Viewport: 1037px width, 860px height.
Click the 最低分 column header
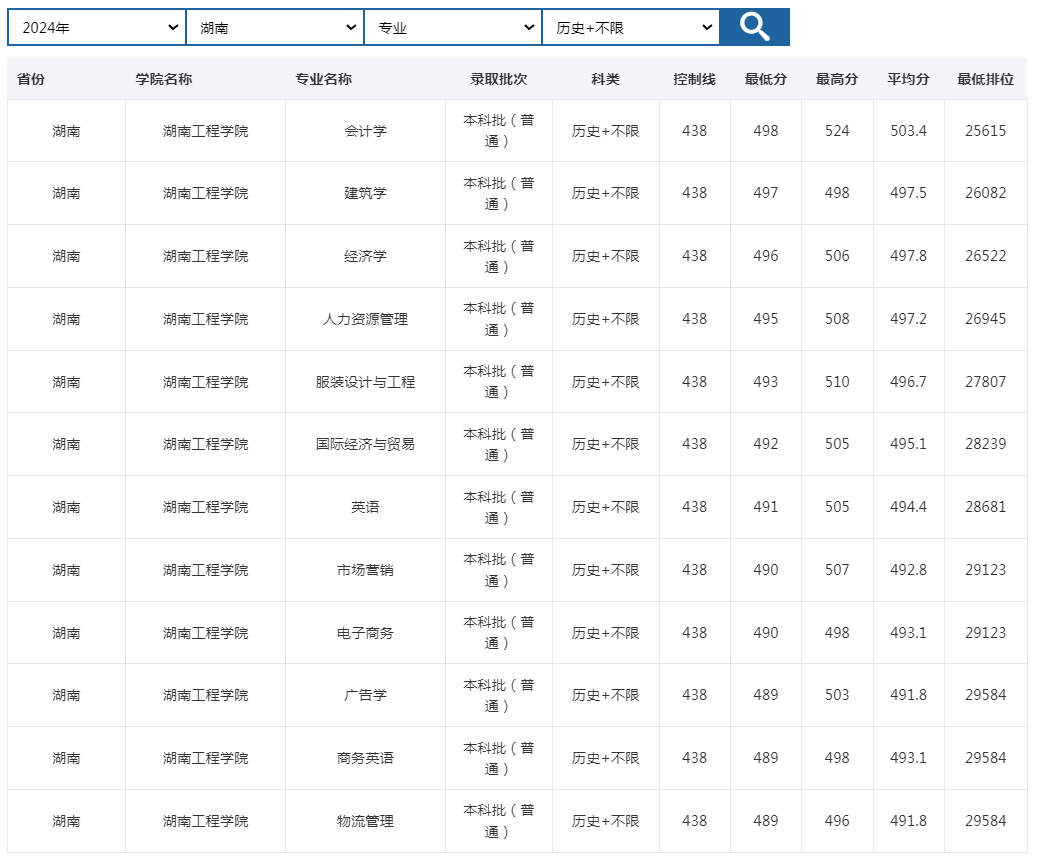pyautogui.click(x=766, y=79)
